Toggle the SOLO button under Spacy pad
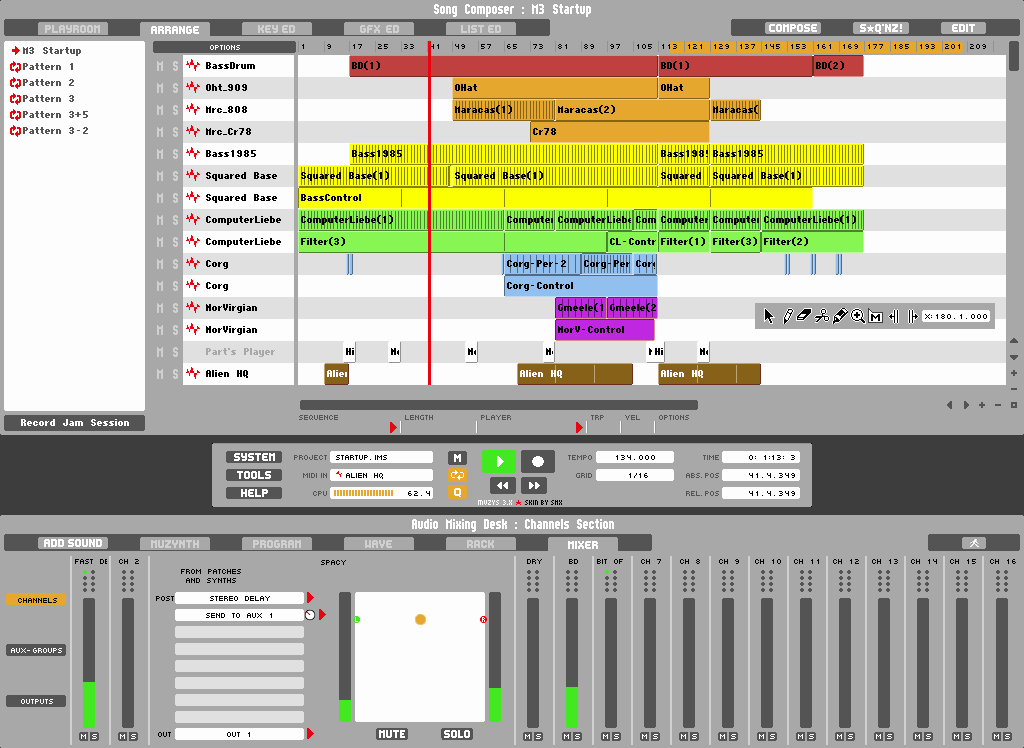This screenshot has width=1024, height=748. tap(456, 734)
